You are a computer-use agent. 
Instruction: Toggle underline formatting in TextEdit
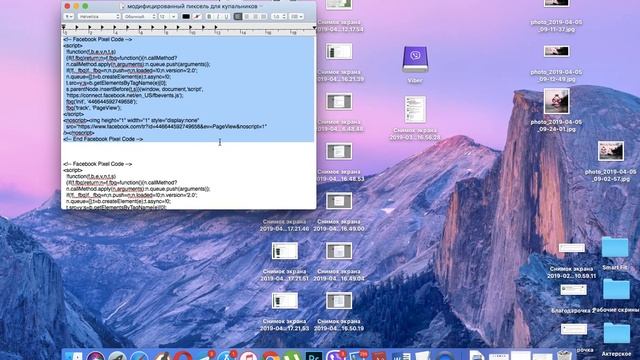[226, 16]
